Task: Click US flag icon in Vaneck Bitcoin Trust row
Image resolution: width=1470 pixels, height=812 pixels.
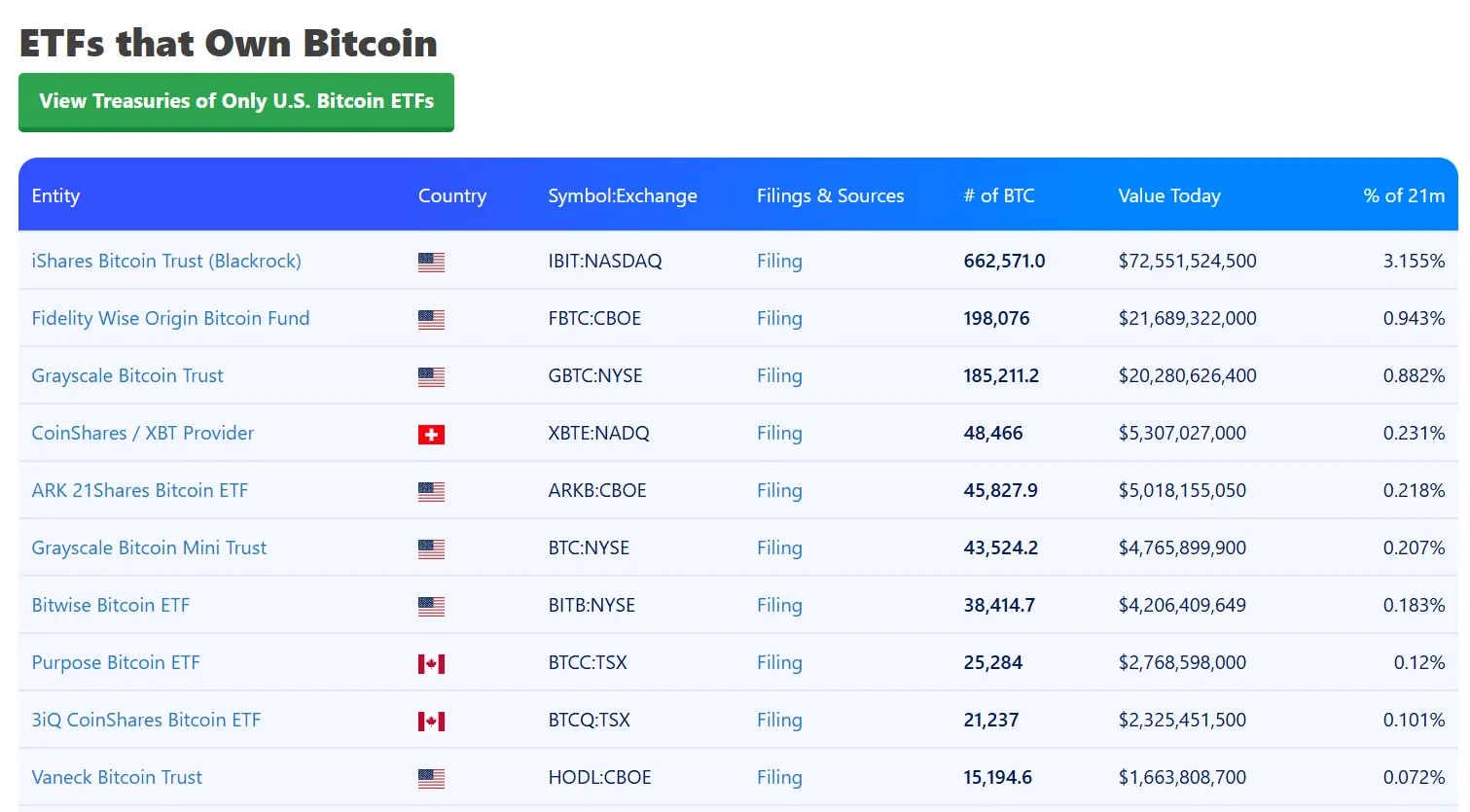Action: pyautogui.click(x=431, y=778)
